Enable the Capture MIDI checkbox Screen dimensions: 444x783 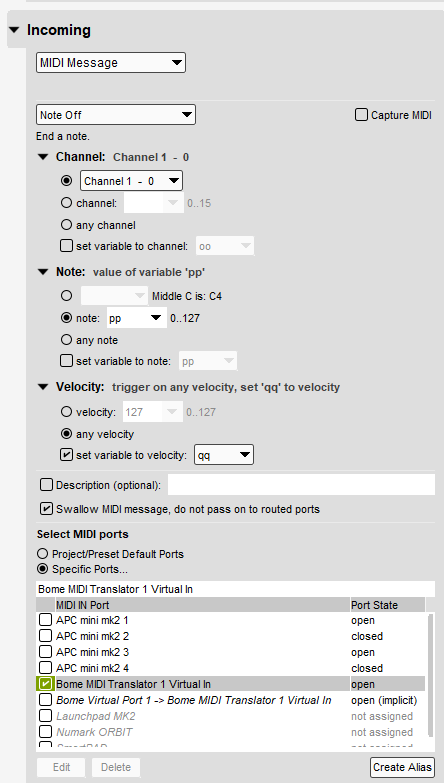(x=361, y=115)
